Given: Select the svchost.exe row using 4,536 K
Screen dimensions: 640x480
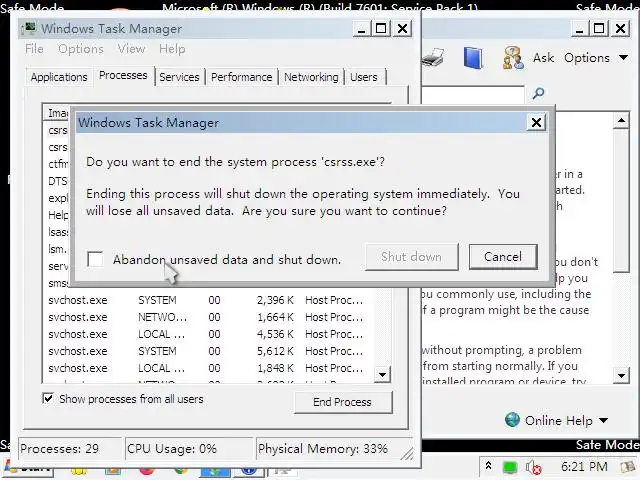Looking at the screenshot, I should [x=207, y=334].
